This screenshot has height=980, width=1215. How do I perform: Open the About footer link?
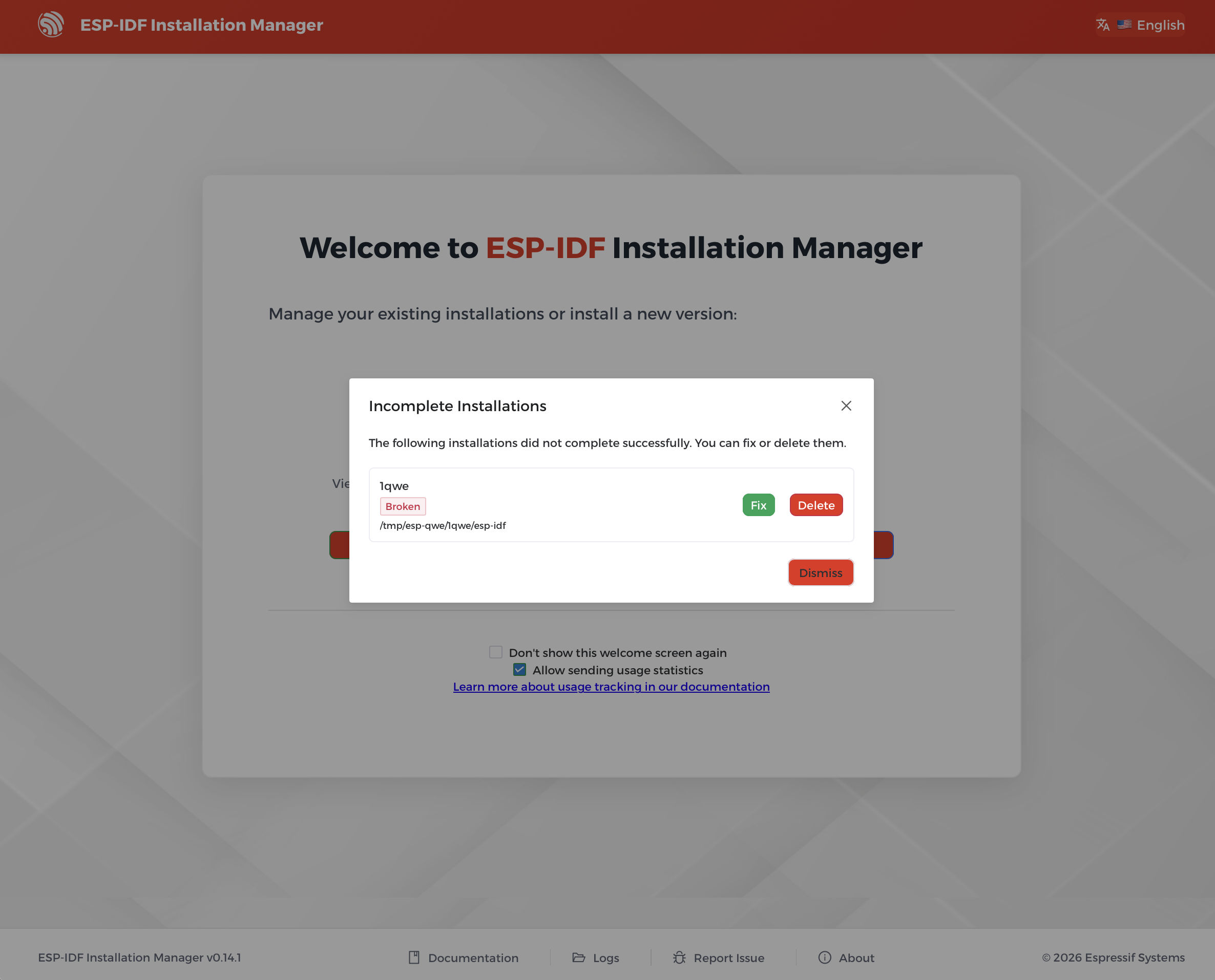tap(846, 958)
